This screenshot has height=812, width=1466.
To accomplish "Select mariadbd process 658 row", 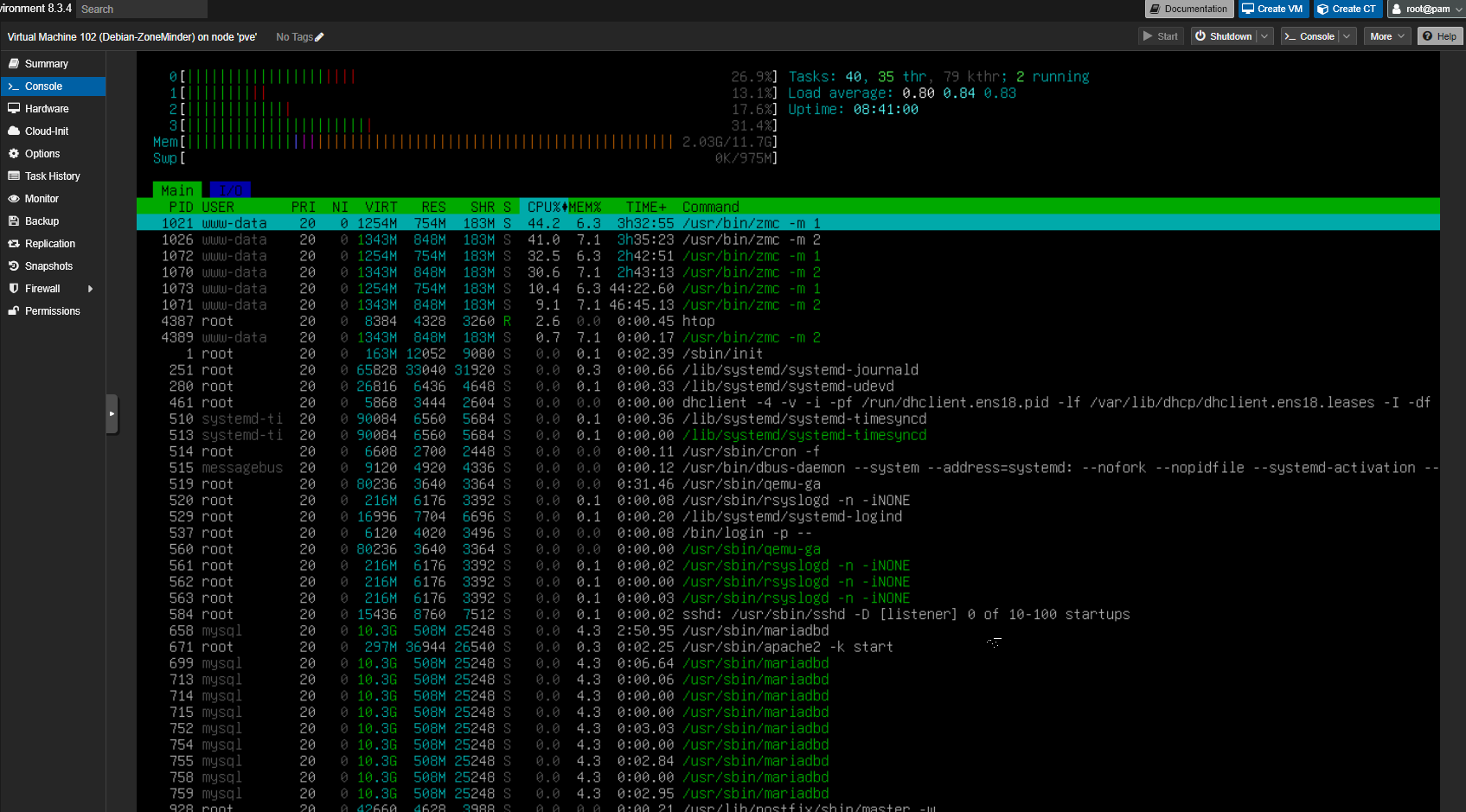I will tap(788, 630).
